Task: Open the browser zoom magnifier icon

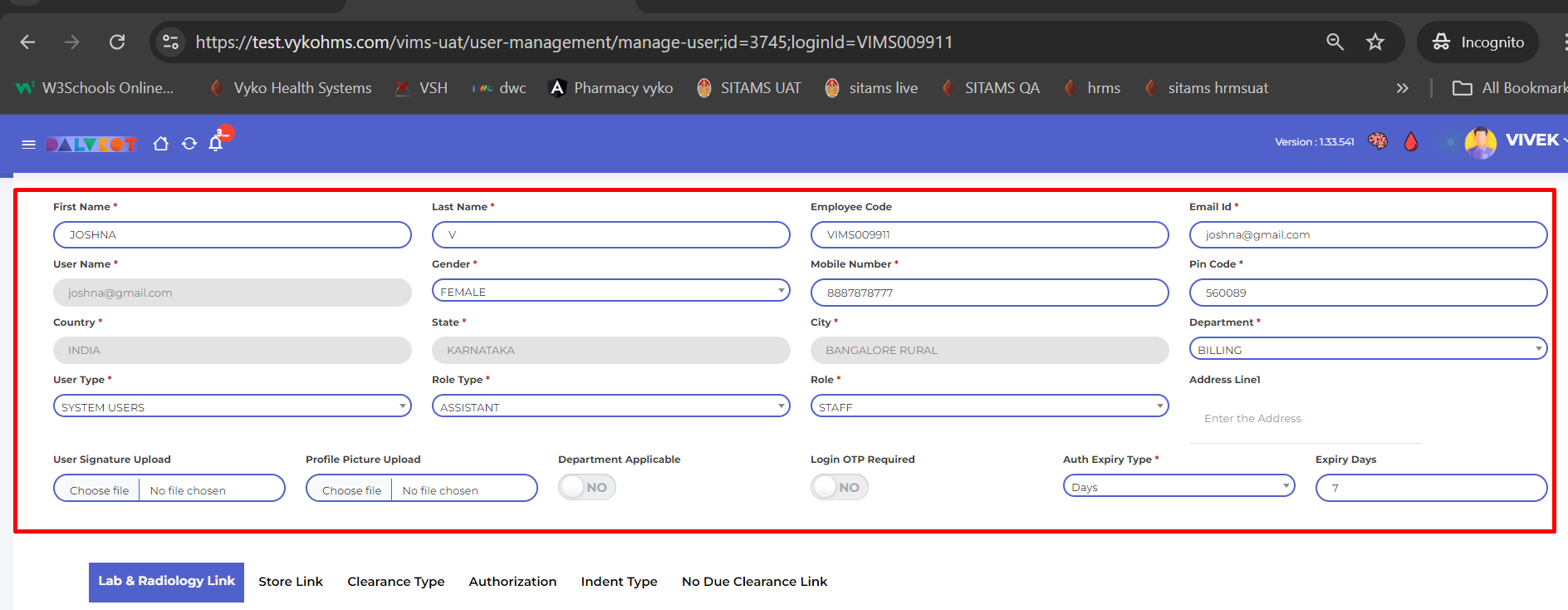Action: point(1335,42)
